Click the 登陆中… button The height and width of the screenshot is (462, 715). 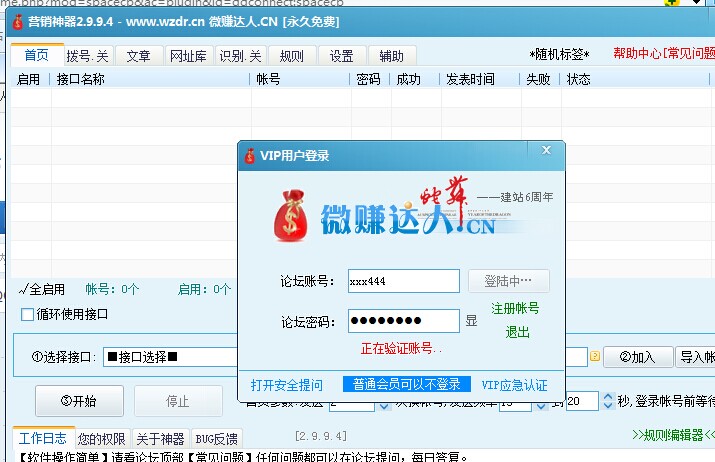(x=508, y=281)
